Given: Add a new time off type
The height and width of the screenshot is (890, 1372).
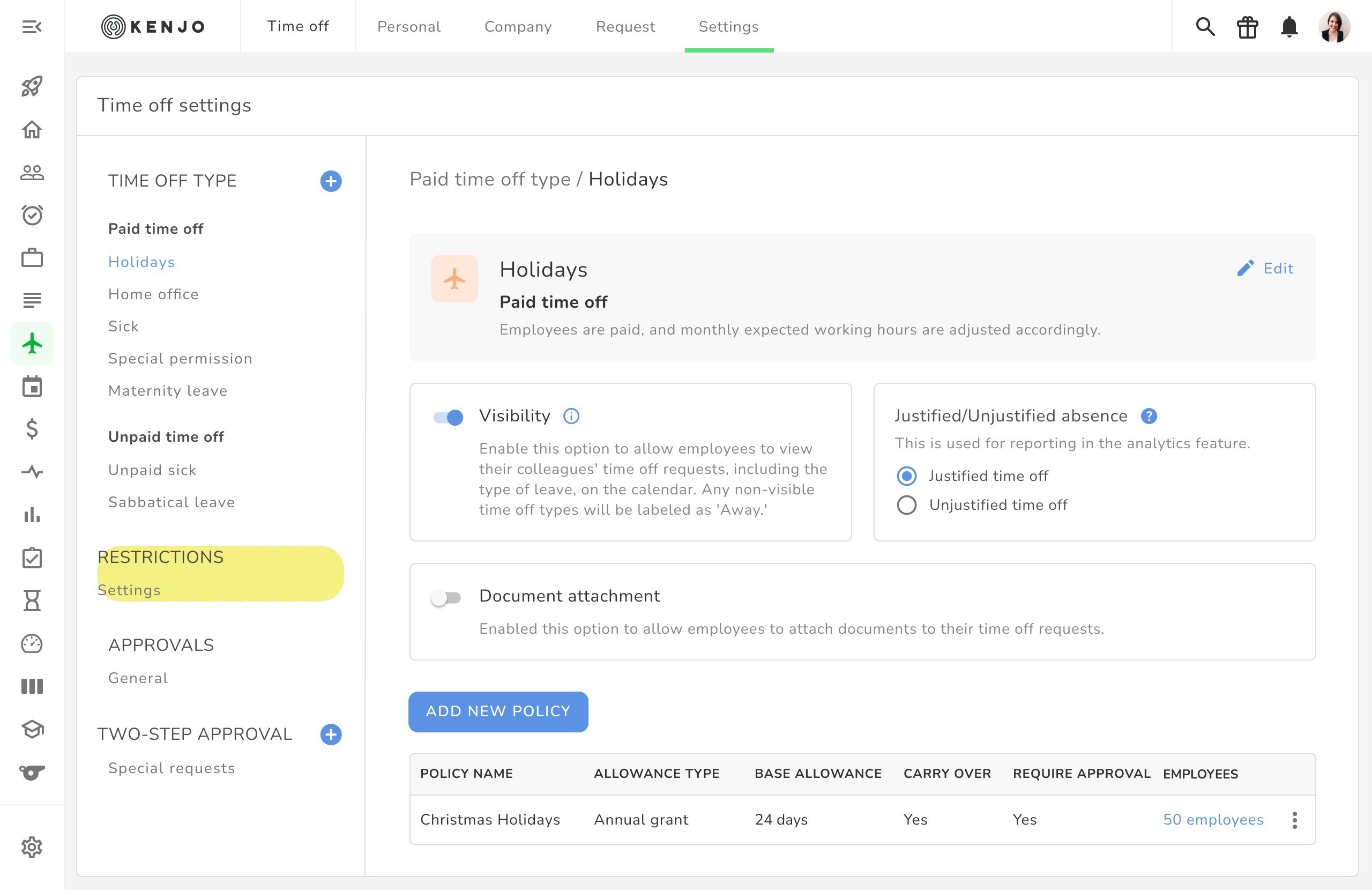Looking at the screenshot, I should click(x=331, y=181).
